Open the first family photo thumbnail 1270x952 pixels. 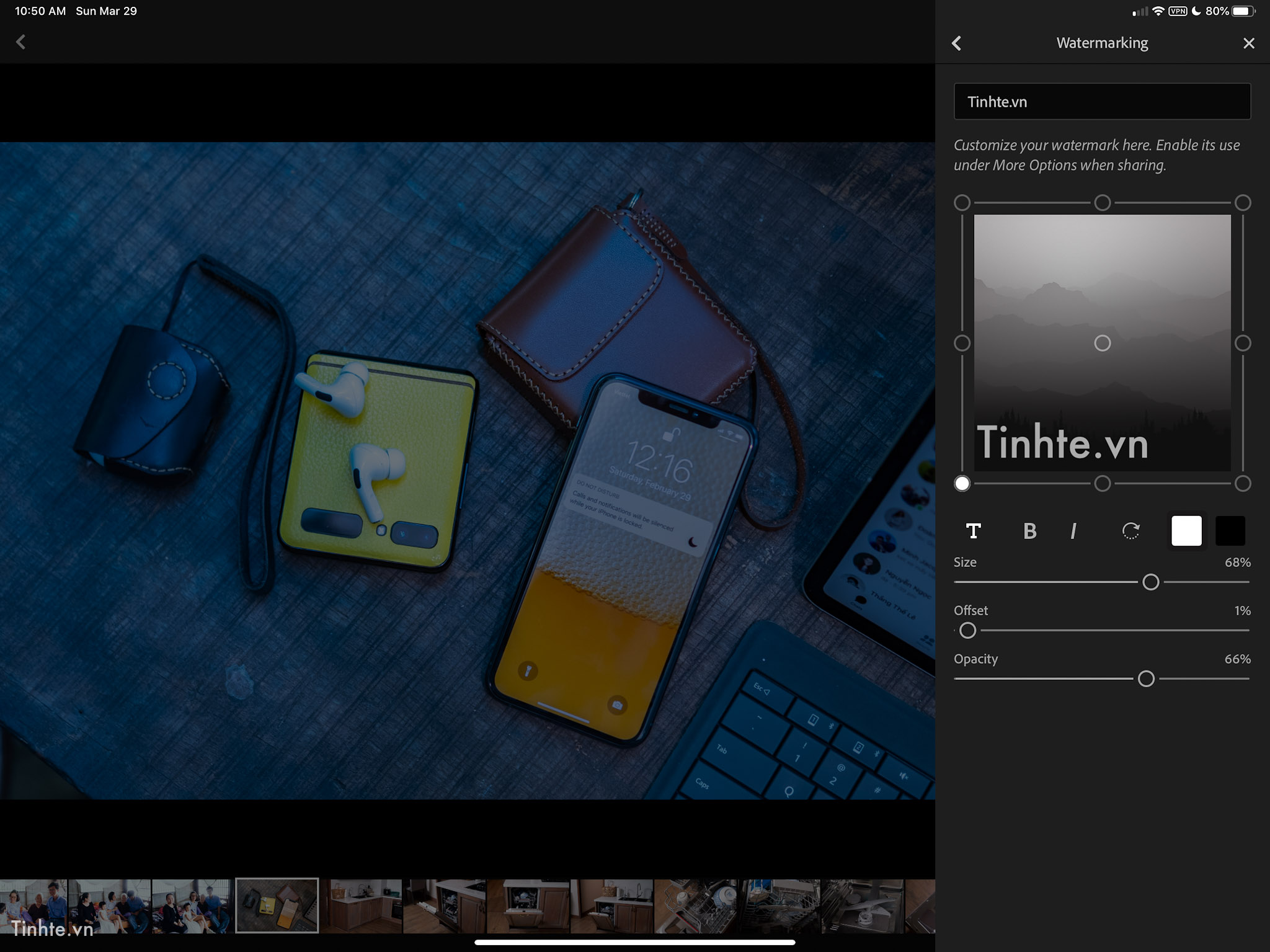(33, 905)
